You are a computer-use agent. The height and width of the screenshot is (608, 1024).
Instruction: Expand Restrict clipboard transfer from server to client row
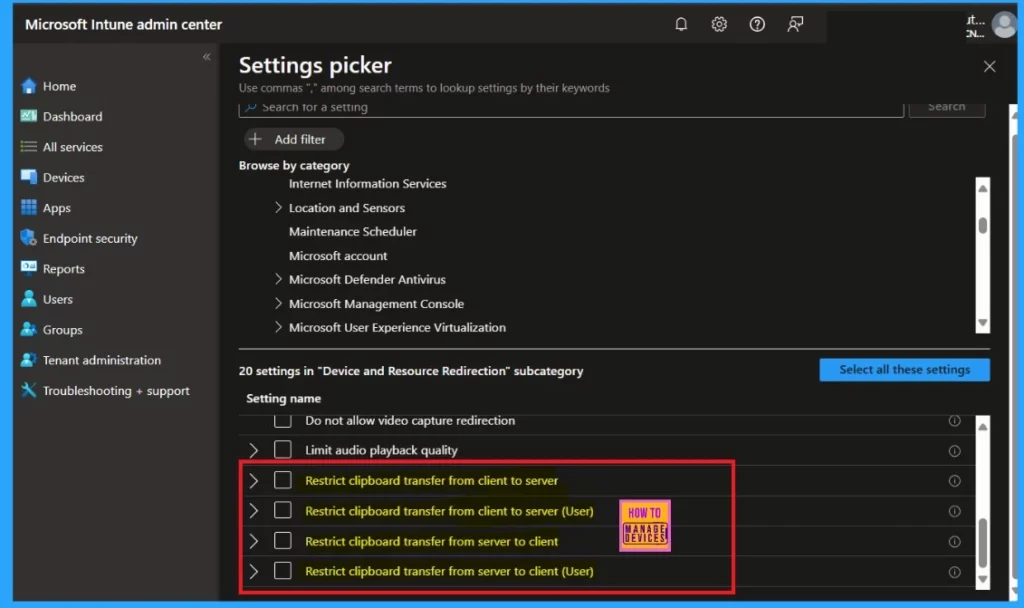(x=253, y=541)
